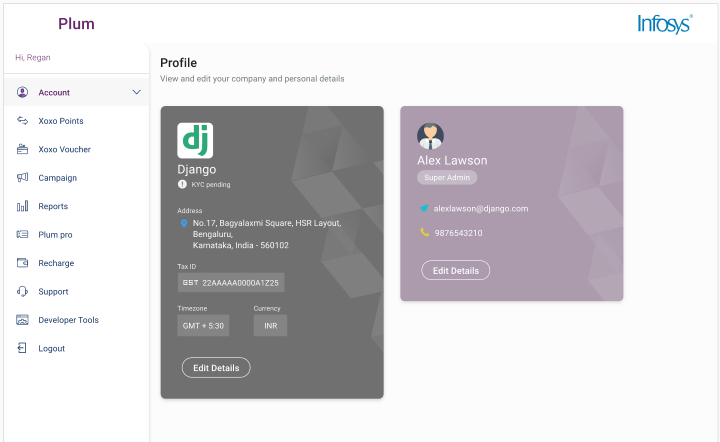This screenshot has height=442, width=720.
Task: Click the yellow phone icon
Action: click(424, 232)
